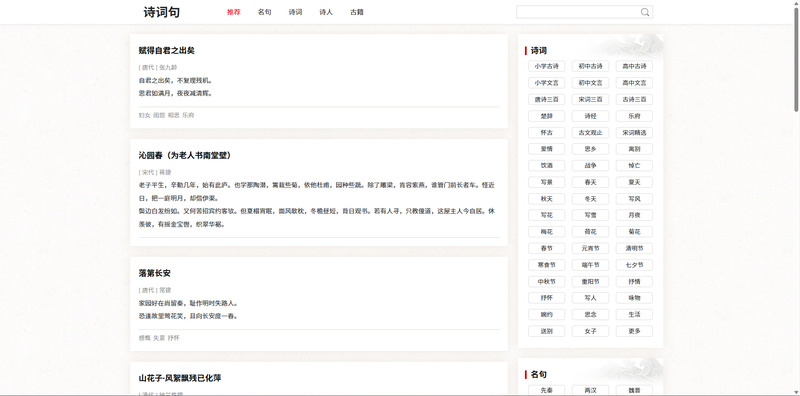The height and width of the screenshot is (396, 800).
Task: Pick the 中秋节 festival button
Action: pyautogui.click(x=546, y=282)
